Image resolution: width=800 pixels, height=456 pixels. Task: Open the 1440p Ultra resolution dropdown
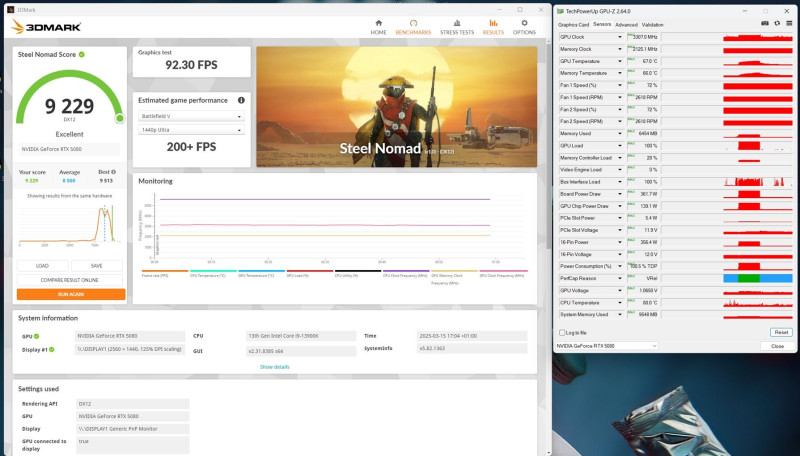191,130
